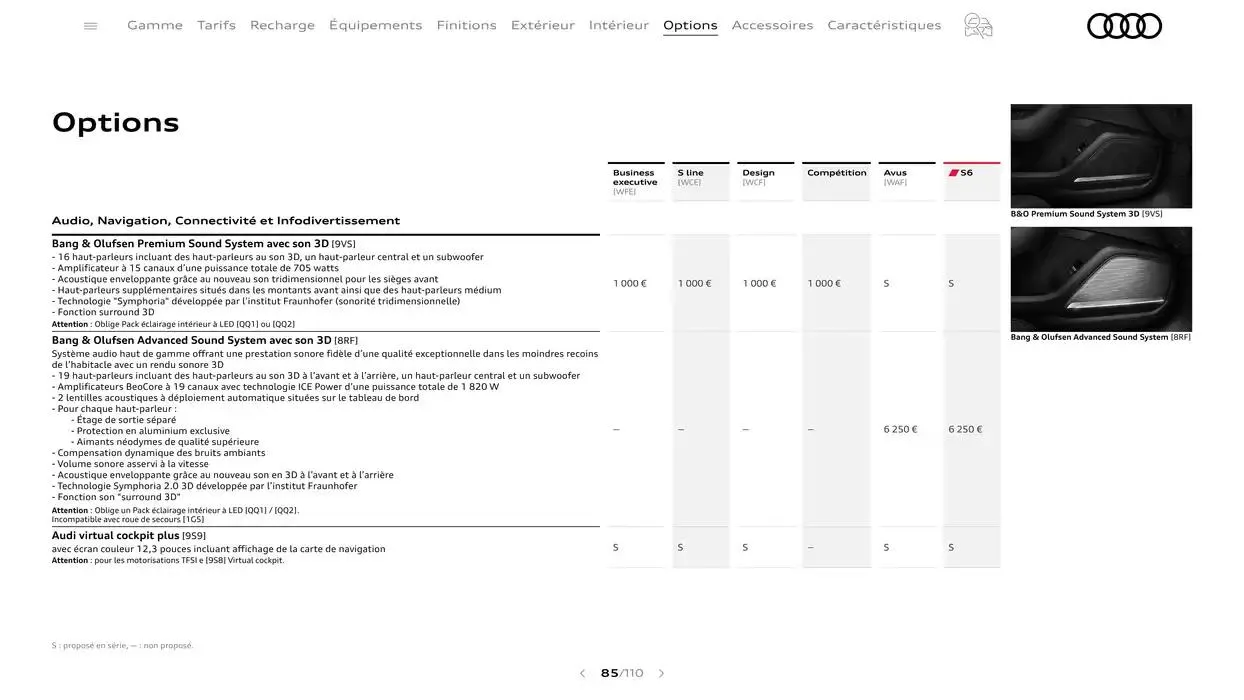This screenshot has height=700, width=1244.
Task: View the Bang & Olufsen Advanced Sound System image
Action: [1100, 278]
